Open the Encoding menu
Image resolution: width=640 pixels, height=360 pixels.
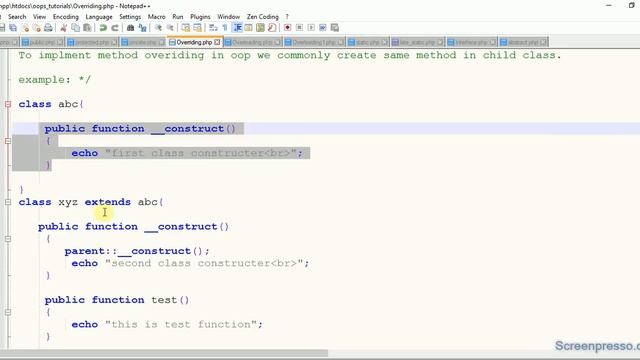(x=66, y=17)
